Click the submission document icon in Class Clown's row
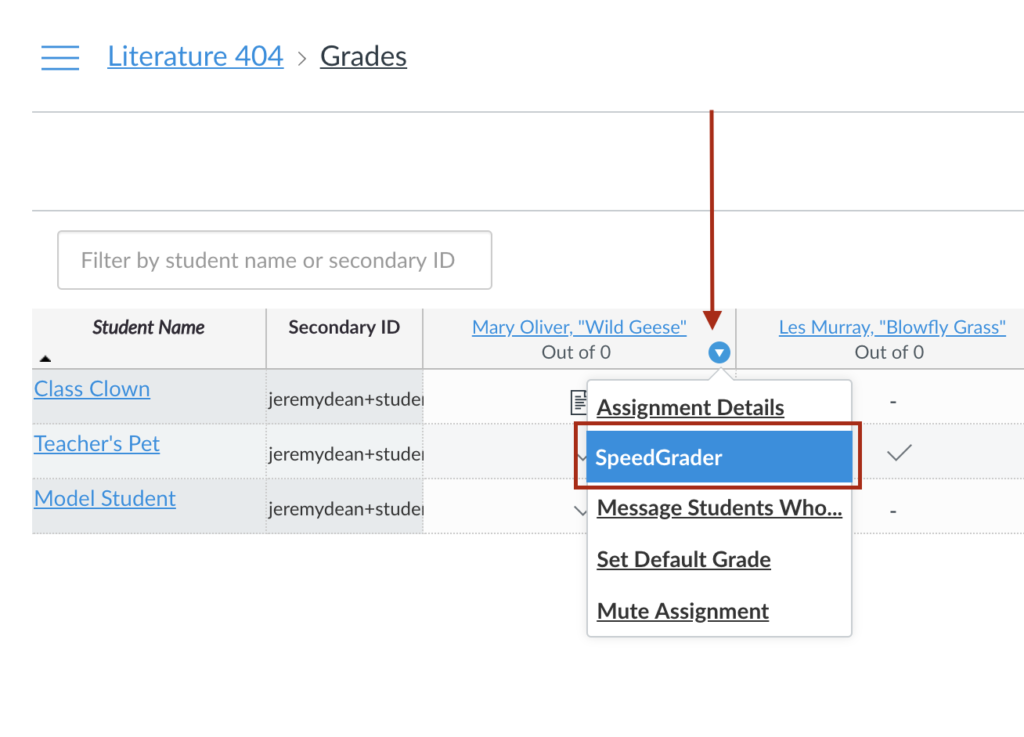Image resolution: width=1024 pixels, height=737 pixels. coord(578,401)
